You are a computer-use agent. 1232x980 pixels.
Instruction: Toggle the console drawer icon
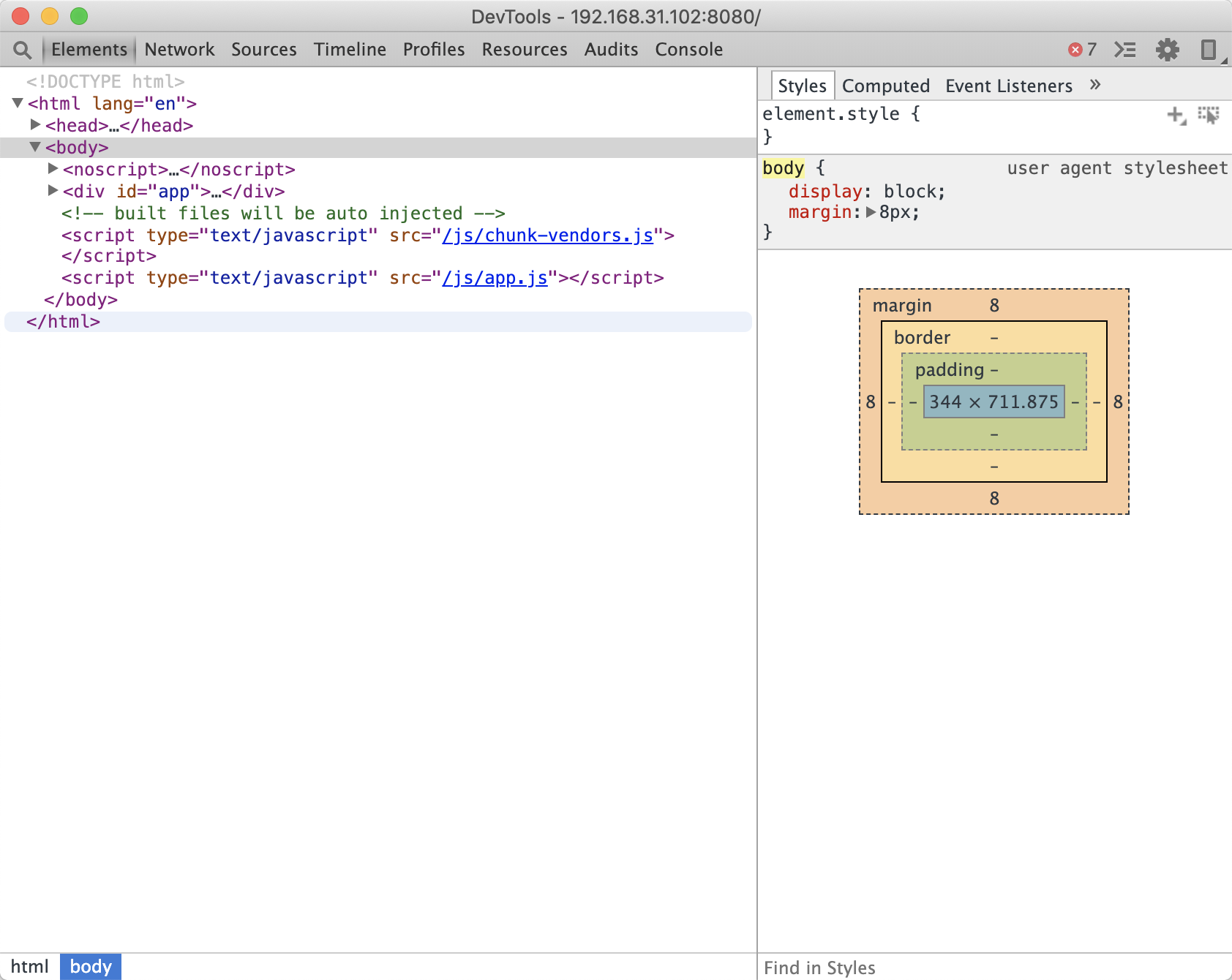(1124, 50)
